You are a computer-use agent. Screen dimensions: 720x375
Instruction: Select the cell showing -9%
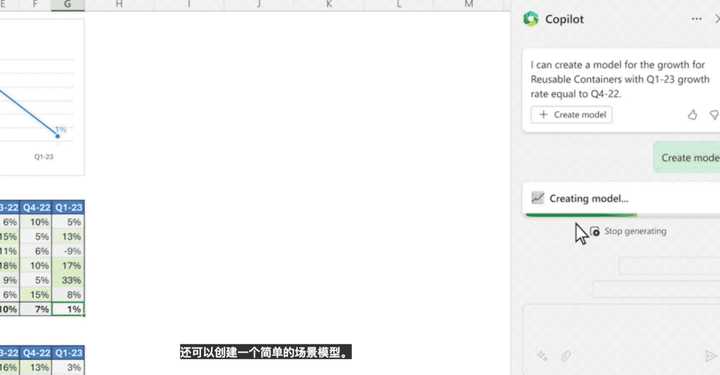point(68,251)
